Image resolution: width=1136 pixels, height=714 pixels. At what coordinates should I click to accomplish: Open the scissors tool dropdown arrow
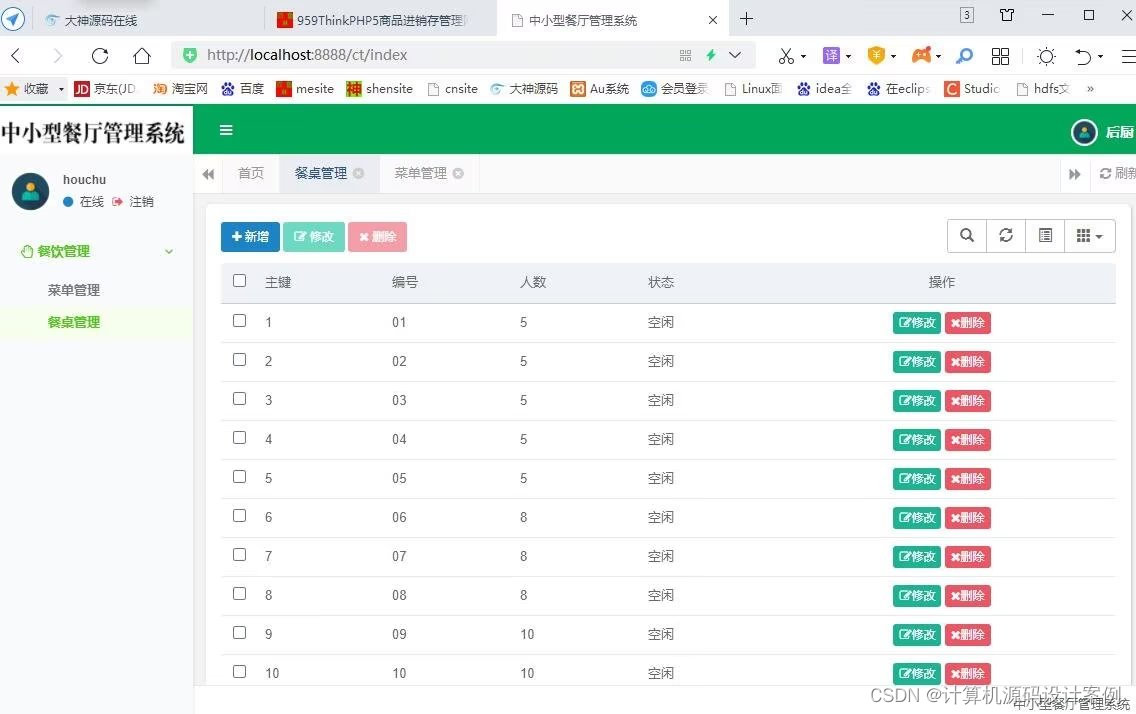[x=803, y=56]
